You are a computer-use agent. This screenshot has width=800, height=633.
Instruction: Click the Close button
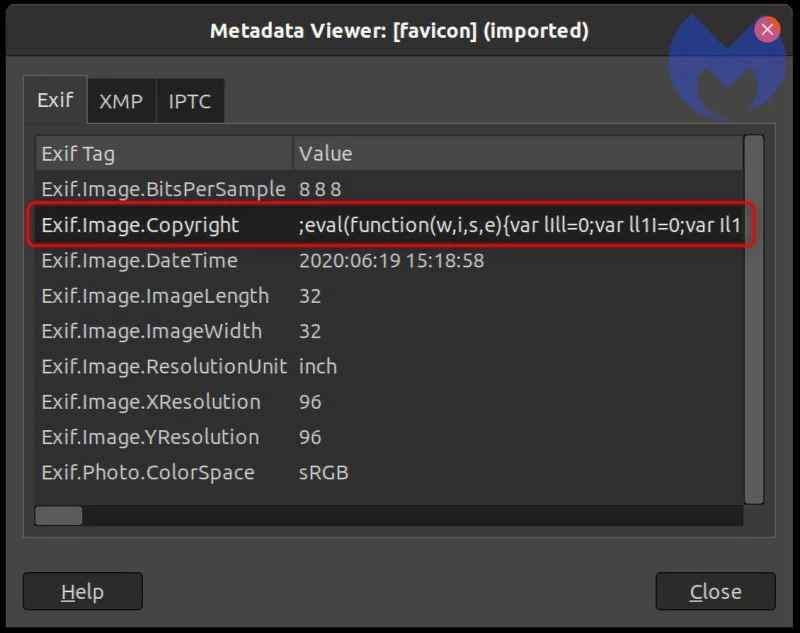point(714,591)
